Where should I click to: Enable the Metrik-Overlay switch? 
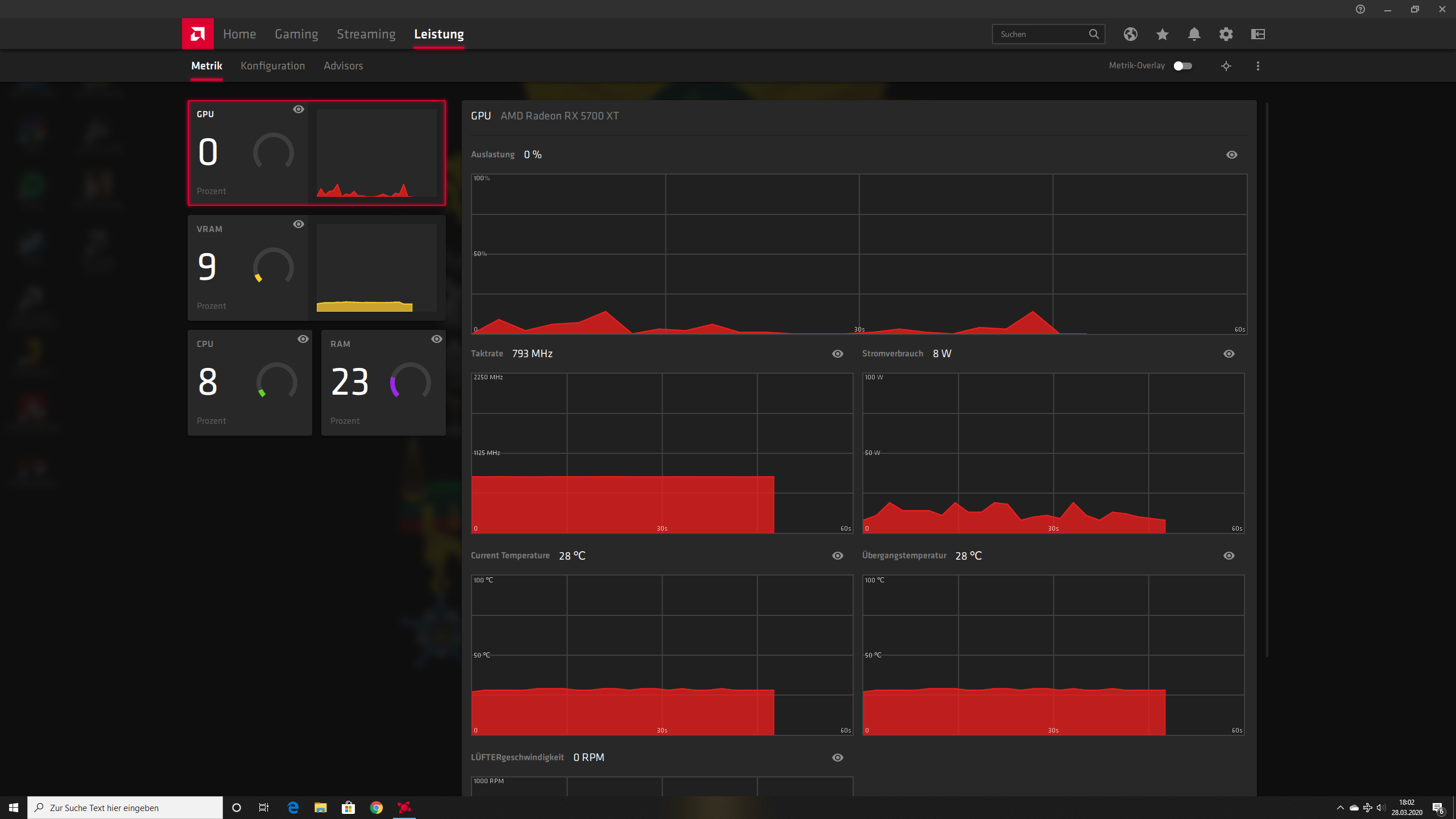click(x=1182, y=66)
